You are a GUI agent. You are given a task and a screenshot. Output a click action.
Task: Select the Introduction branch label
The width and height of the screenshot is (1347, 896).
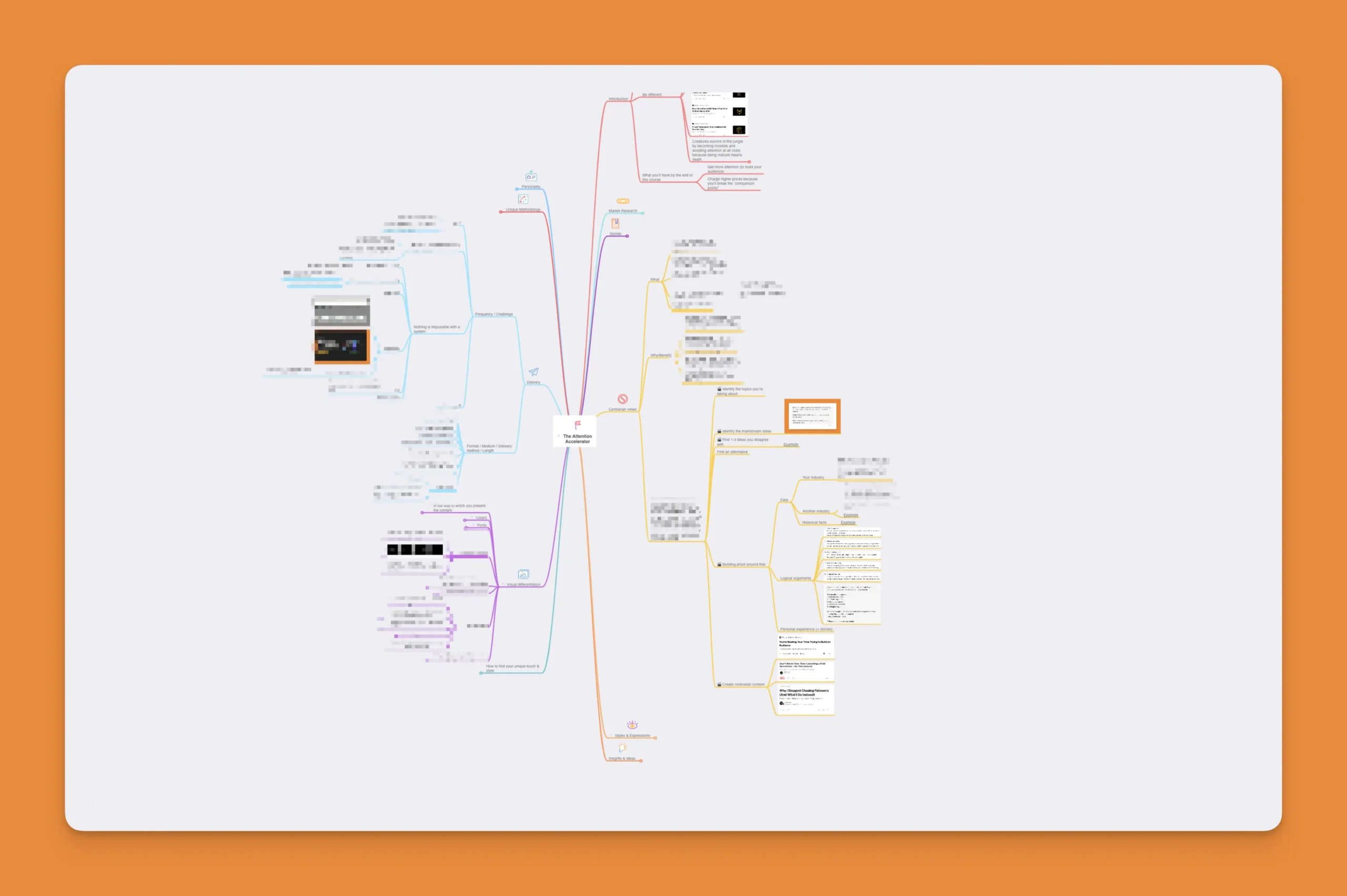point(618,99)
